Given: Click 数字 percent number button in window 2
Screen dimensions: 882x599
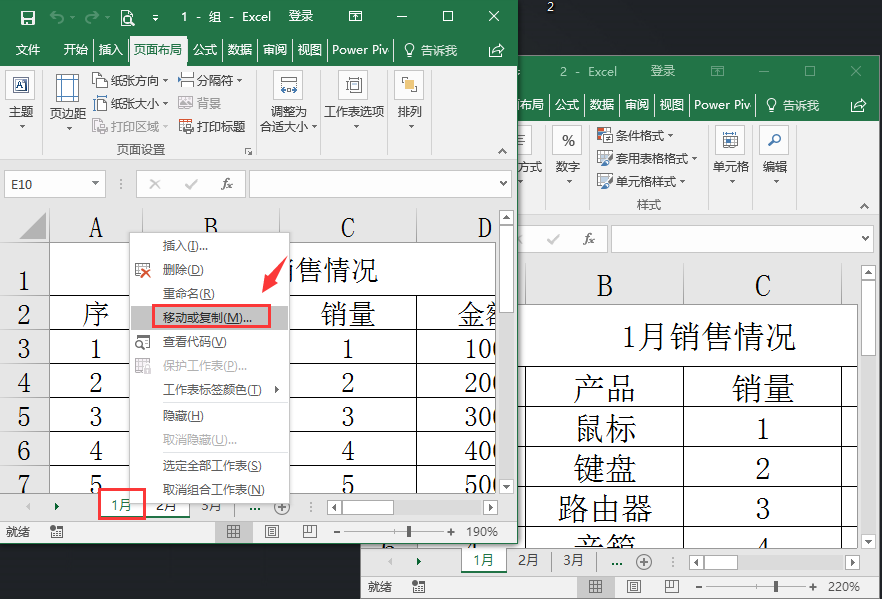Looking at the screenshot, I should (568, 156).
